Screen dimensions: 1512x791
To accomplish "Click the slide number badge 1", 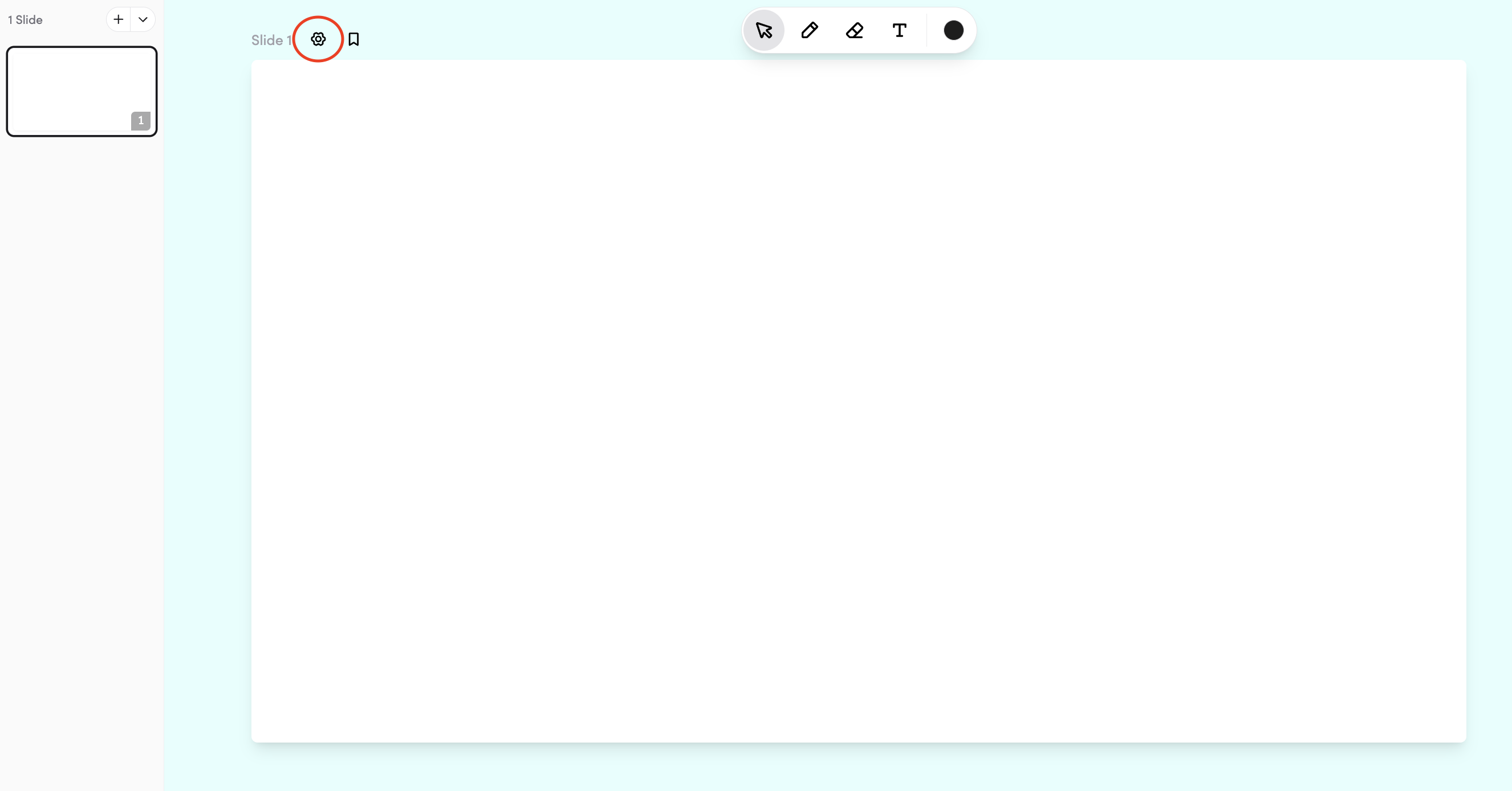I will click(140, 120).
